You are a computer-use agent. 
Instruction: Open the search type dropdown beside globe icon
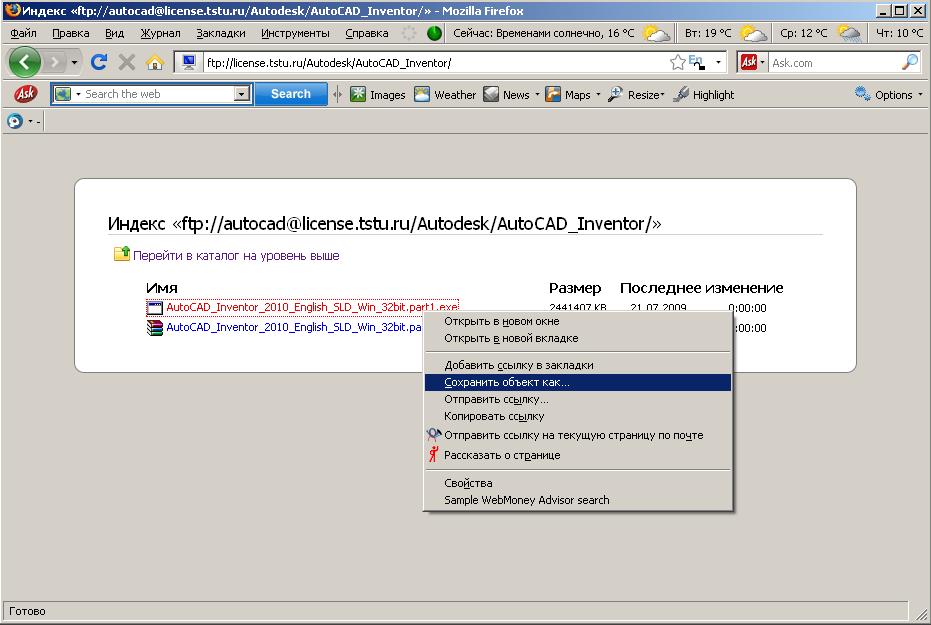click(78, 94)
